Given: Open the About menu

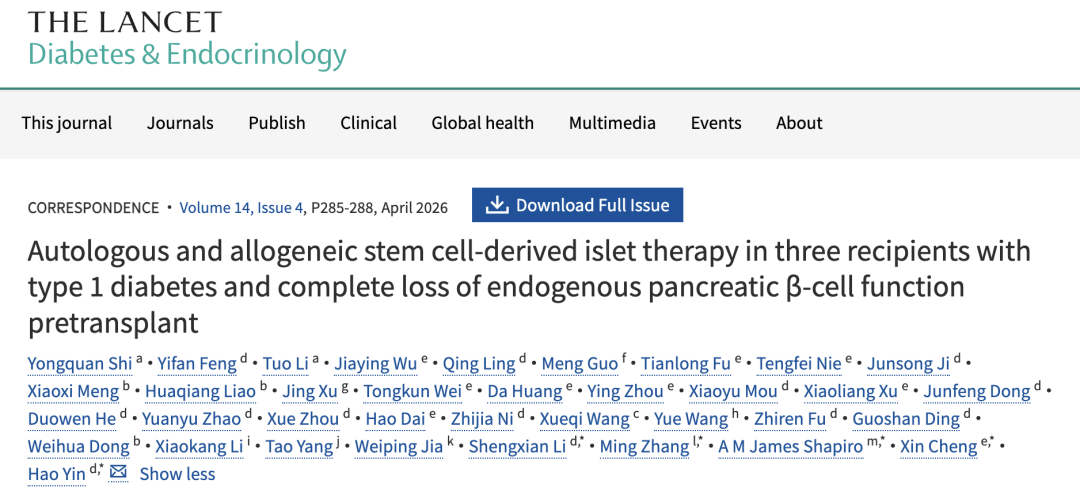Looking at the screenshot, I should (799, 123).
